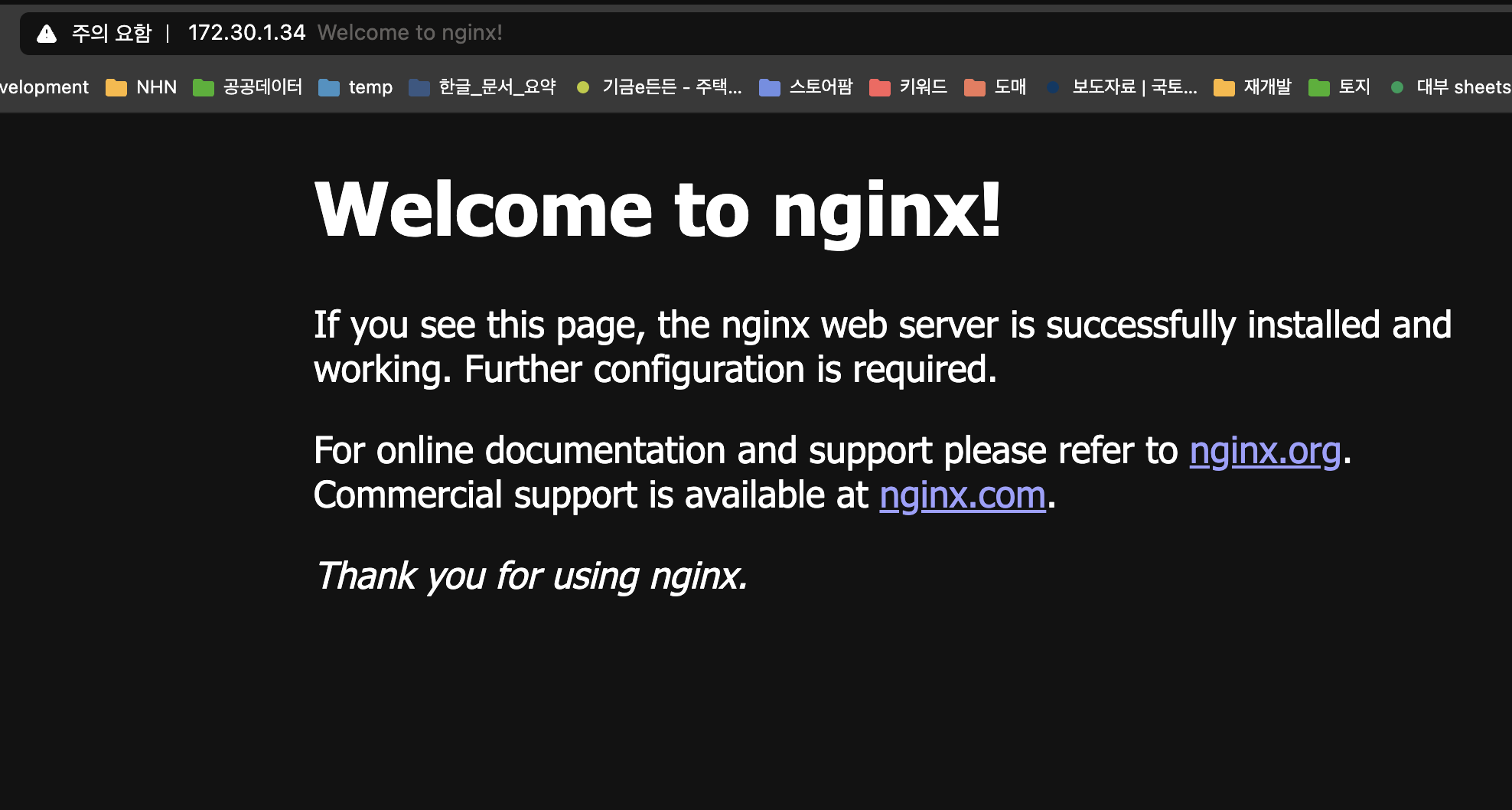Open the 키워드 bookmarks folder
Viewport: 1512px width, 810px height.
(x=909, y=87)
